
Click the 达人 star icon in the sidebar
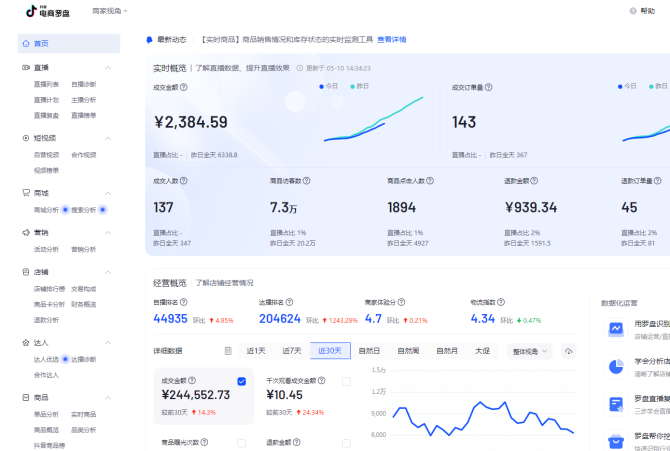(26, 342)
